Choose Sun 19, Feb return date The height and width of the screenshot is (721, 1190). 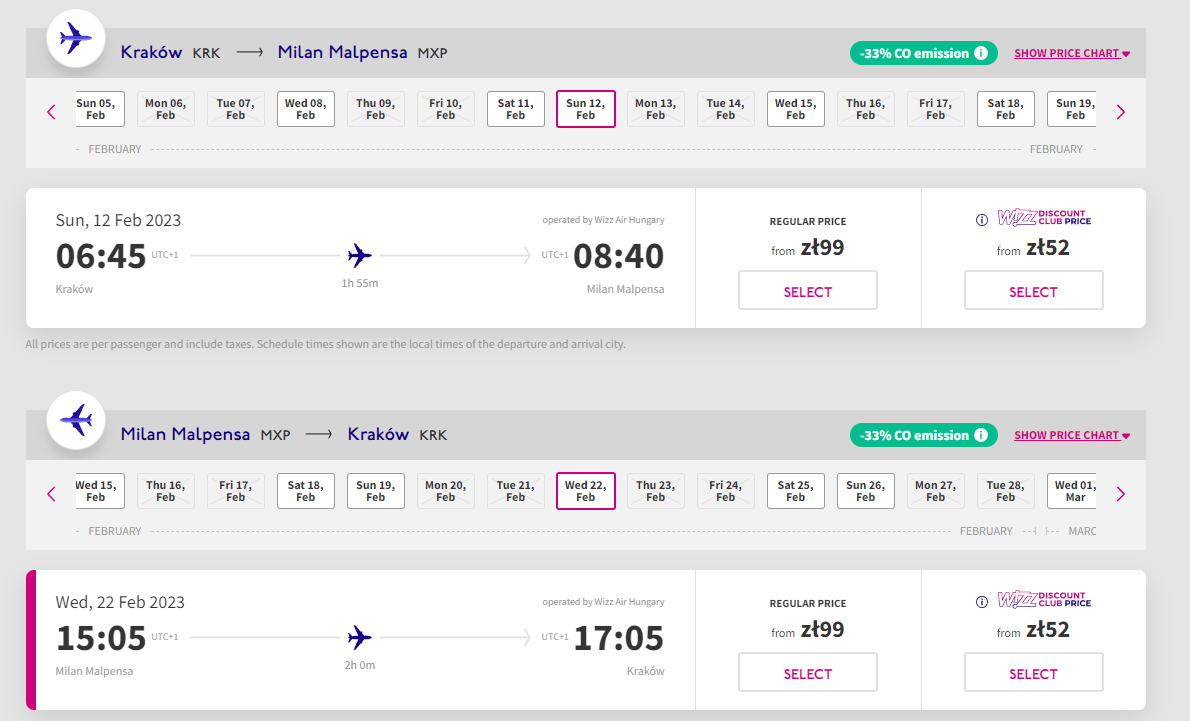tap(376, 491)
